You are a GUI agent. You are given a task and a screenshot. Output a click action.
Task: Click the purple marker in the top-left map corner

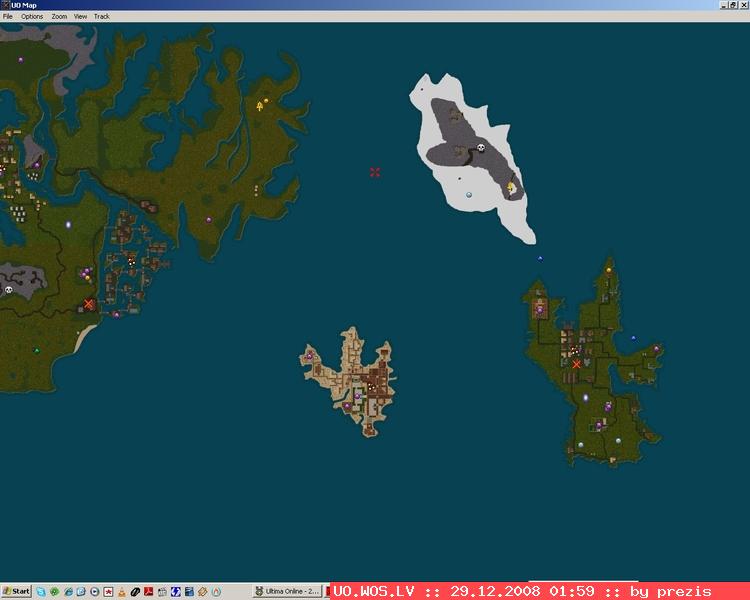pyautogui.click(x=21, y=60)
